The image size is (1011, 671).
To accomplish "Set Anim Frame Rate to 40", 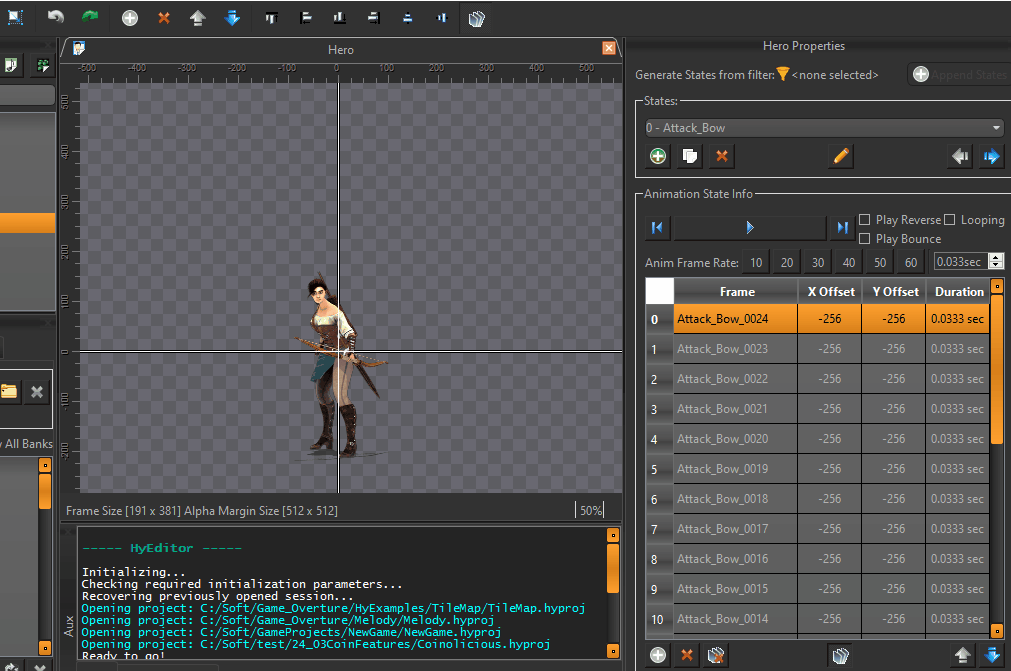I will (848, 261).
